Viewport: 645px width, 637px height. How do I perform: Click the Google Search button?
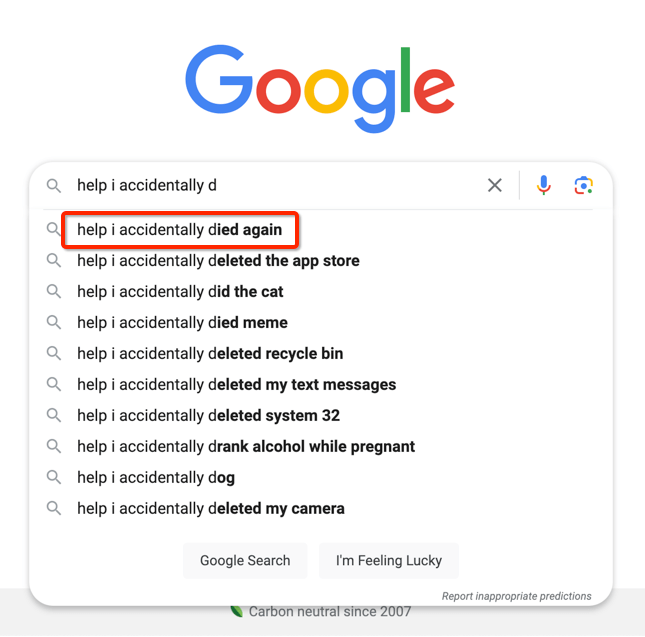point(245,561)
